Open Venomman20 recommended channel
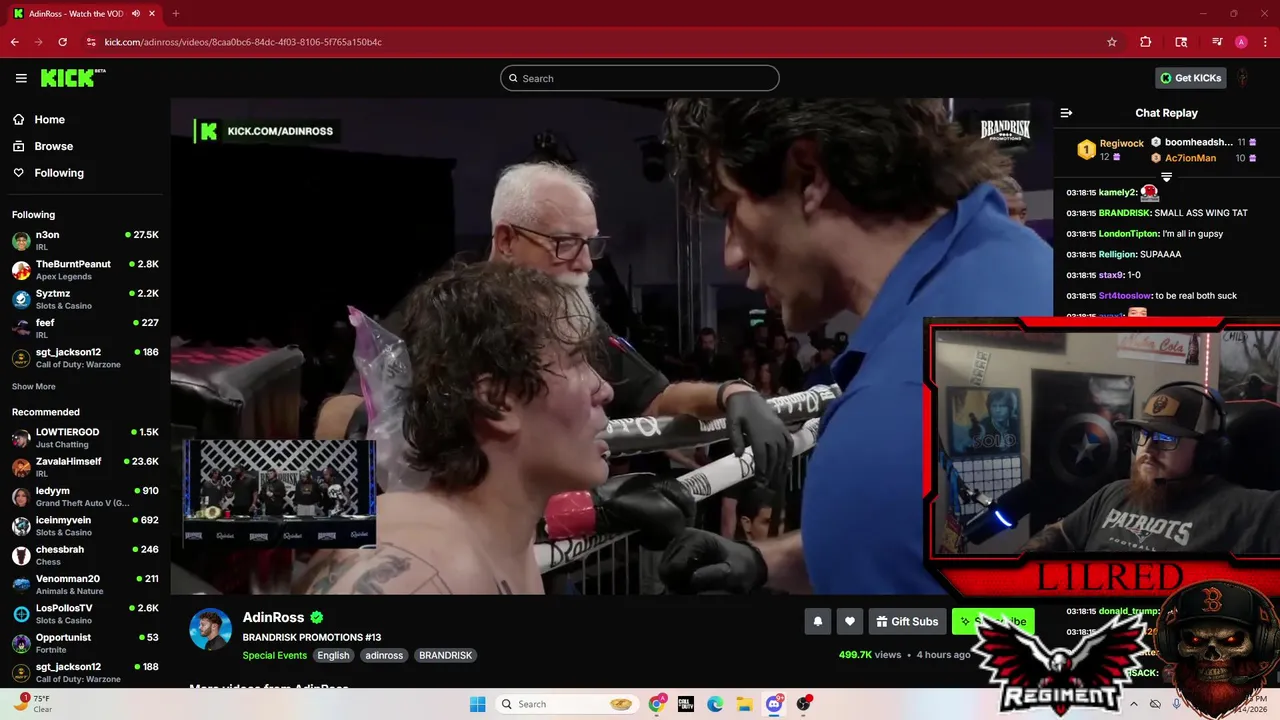The width and height of the screenshot is (1280, 720). 85,584
